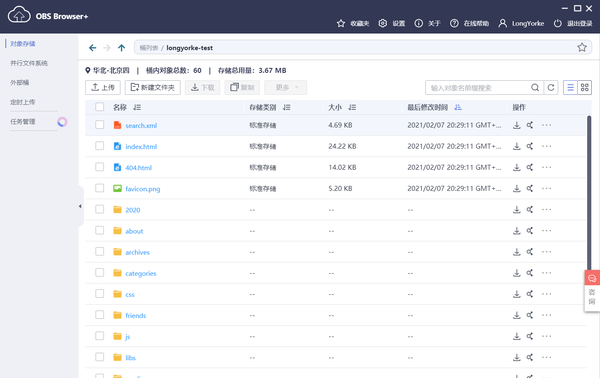
Task: Open the search.xml file link
Action: click(x=141, y=125)
